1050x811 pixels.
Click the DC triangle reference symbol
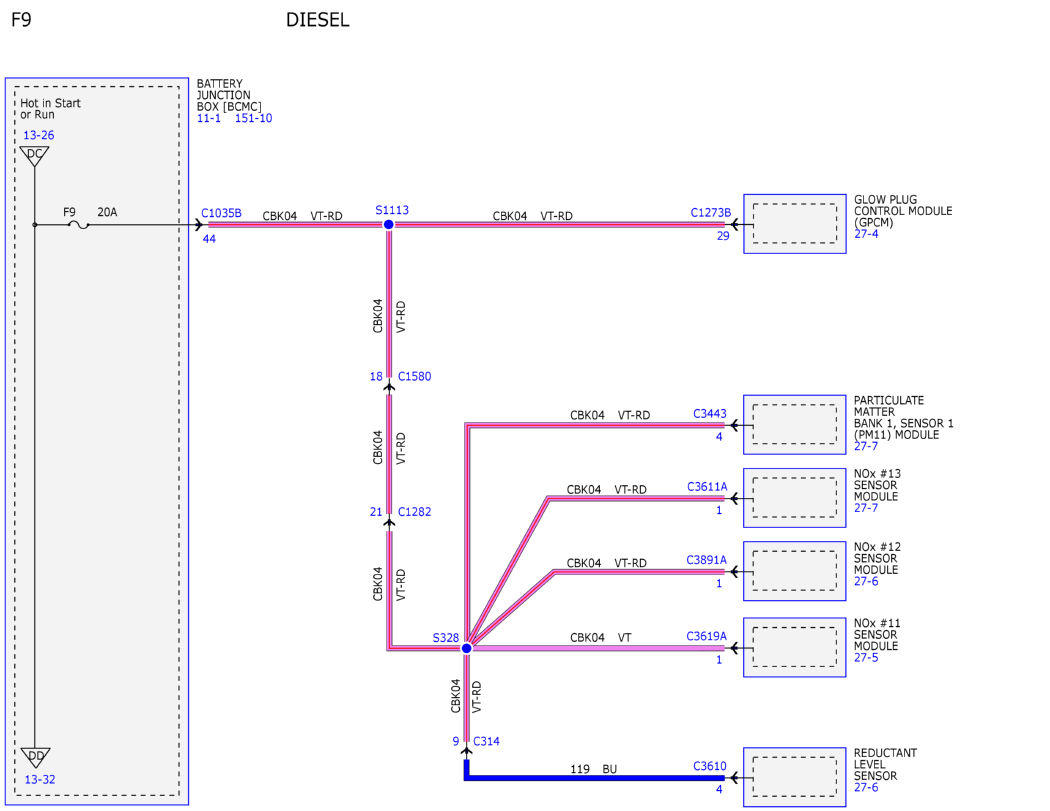tap(34, 156)
